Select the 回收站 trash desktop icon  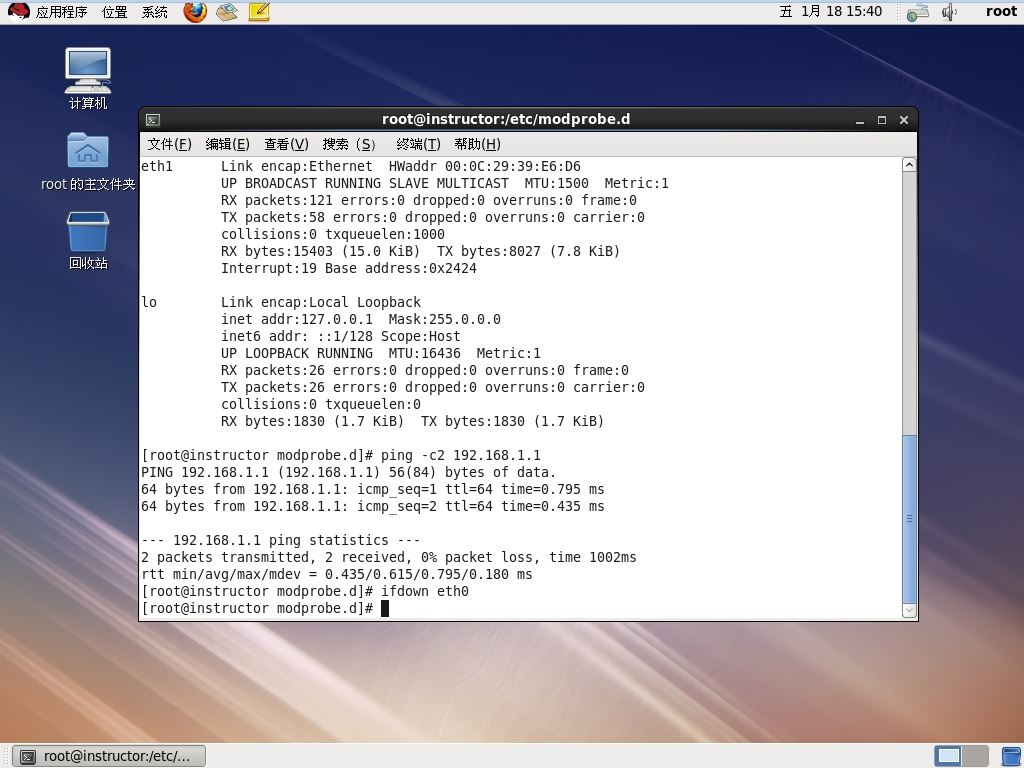click(x=88, y=240)
